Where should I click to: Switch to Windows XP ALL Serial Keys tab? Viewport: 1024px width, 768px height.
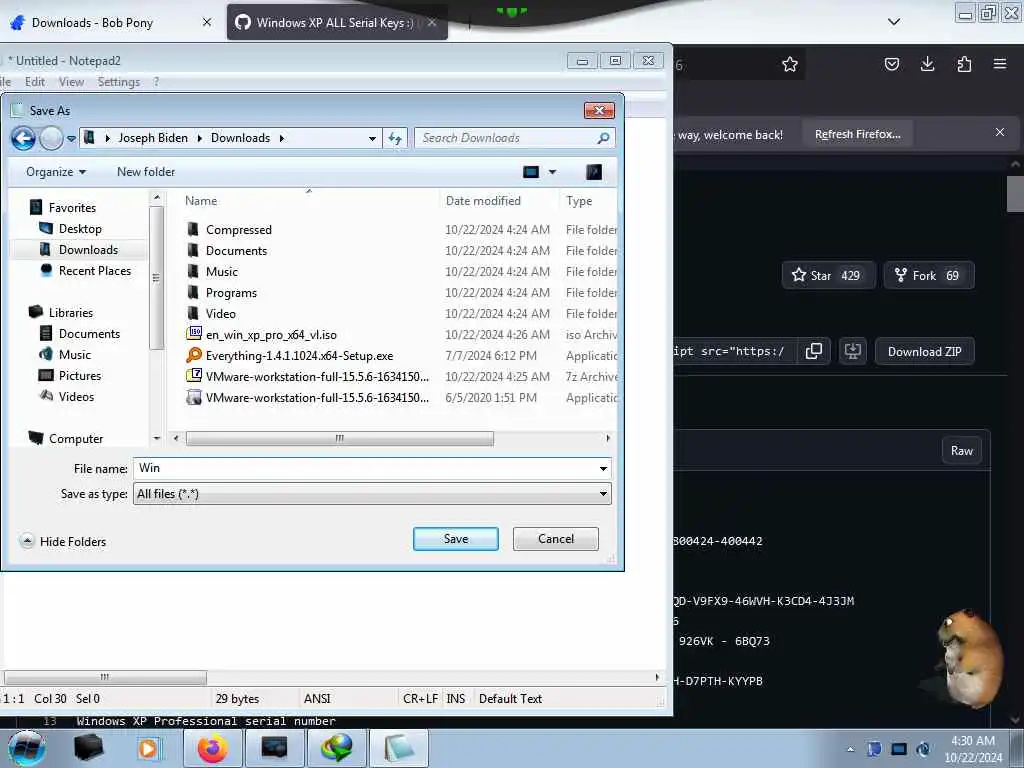click(336, 22)
